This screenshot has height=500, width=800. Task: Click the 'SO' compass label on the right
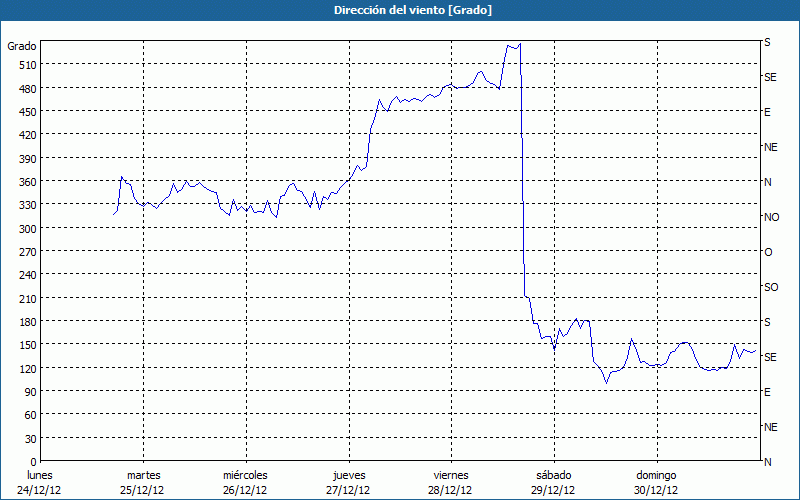(771, 287)
